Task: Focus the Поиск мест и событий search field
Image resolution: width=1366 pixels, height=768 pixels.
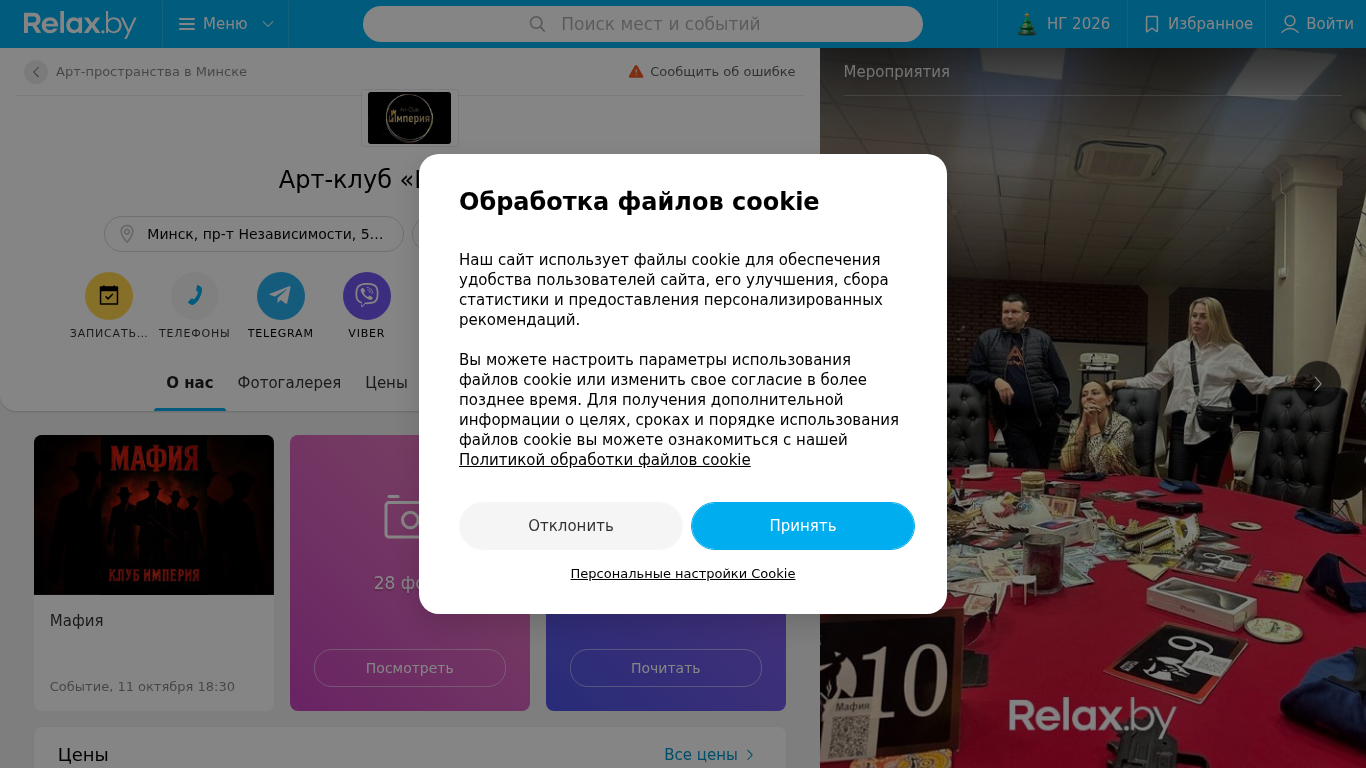Action: [643, 24]
